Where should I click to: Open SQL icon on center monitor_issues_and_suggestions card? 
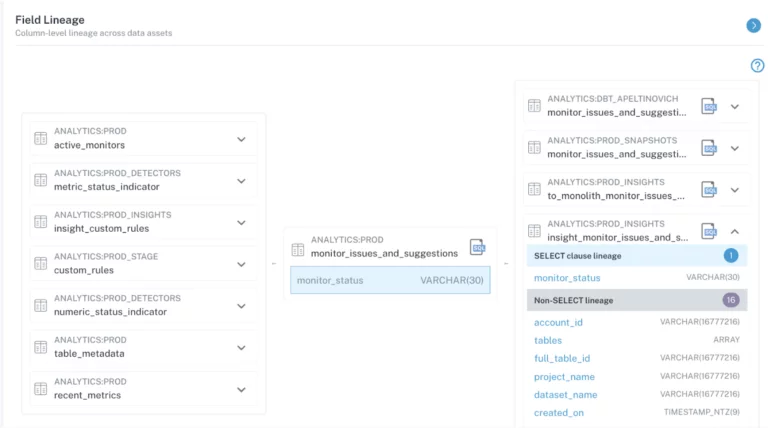478,247
